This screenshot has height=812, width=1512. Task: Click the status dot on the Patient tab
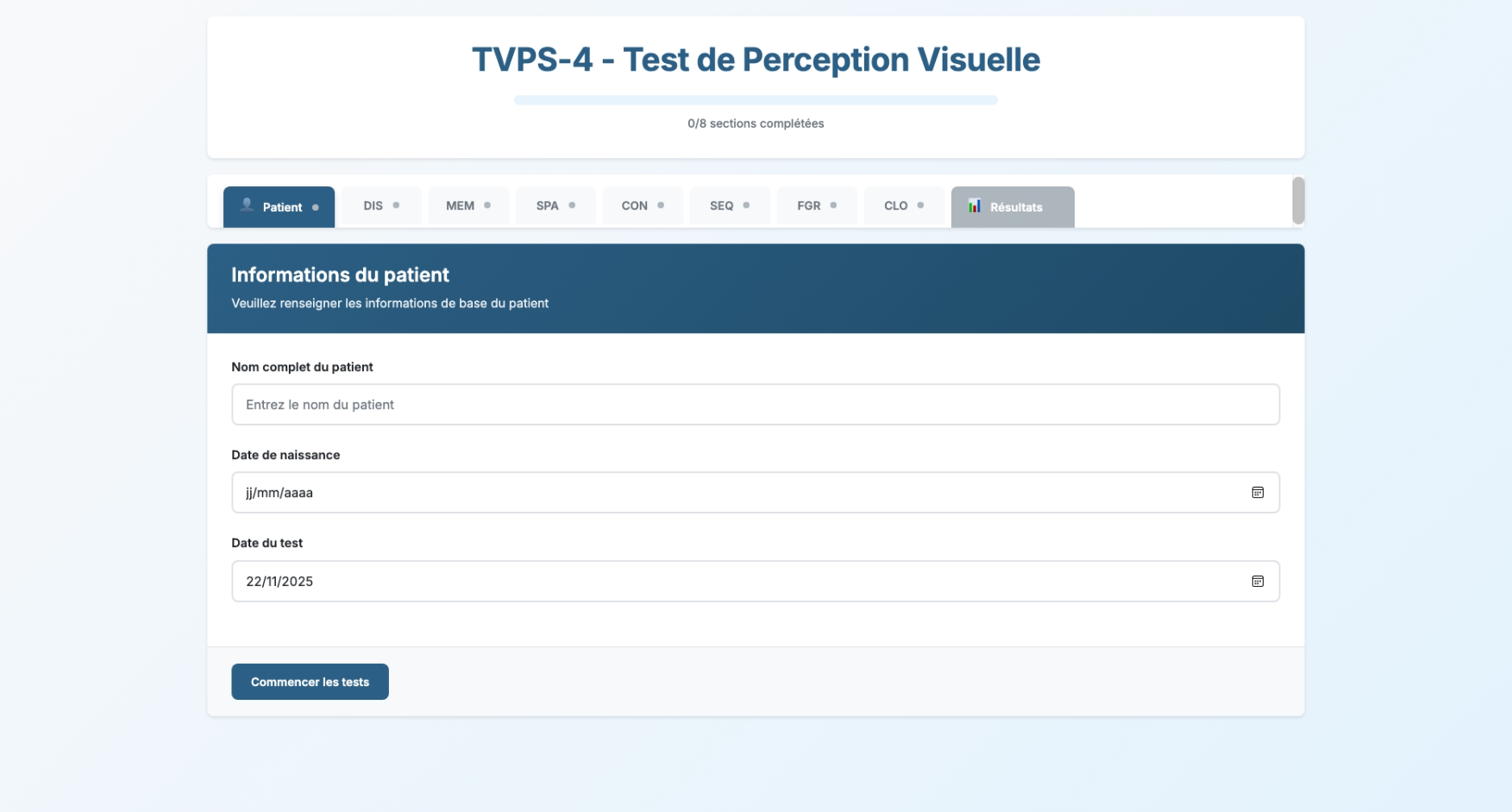(x=316, y=206)
